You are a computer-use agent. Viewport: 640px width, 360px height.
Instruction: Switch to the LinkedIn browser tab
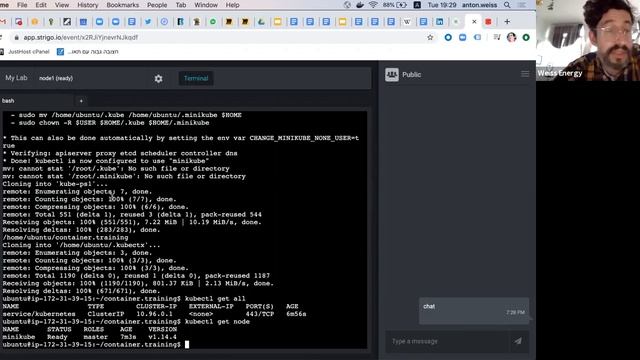point(439,22)
